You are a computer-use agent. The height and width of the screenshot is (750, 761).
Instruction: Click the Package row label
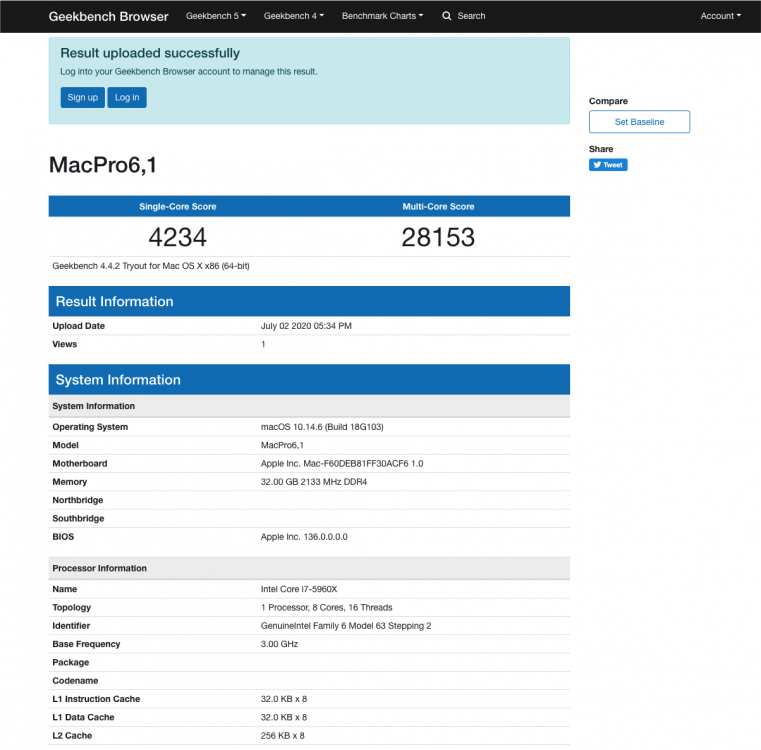click(71, 663)
